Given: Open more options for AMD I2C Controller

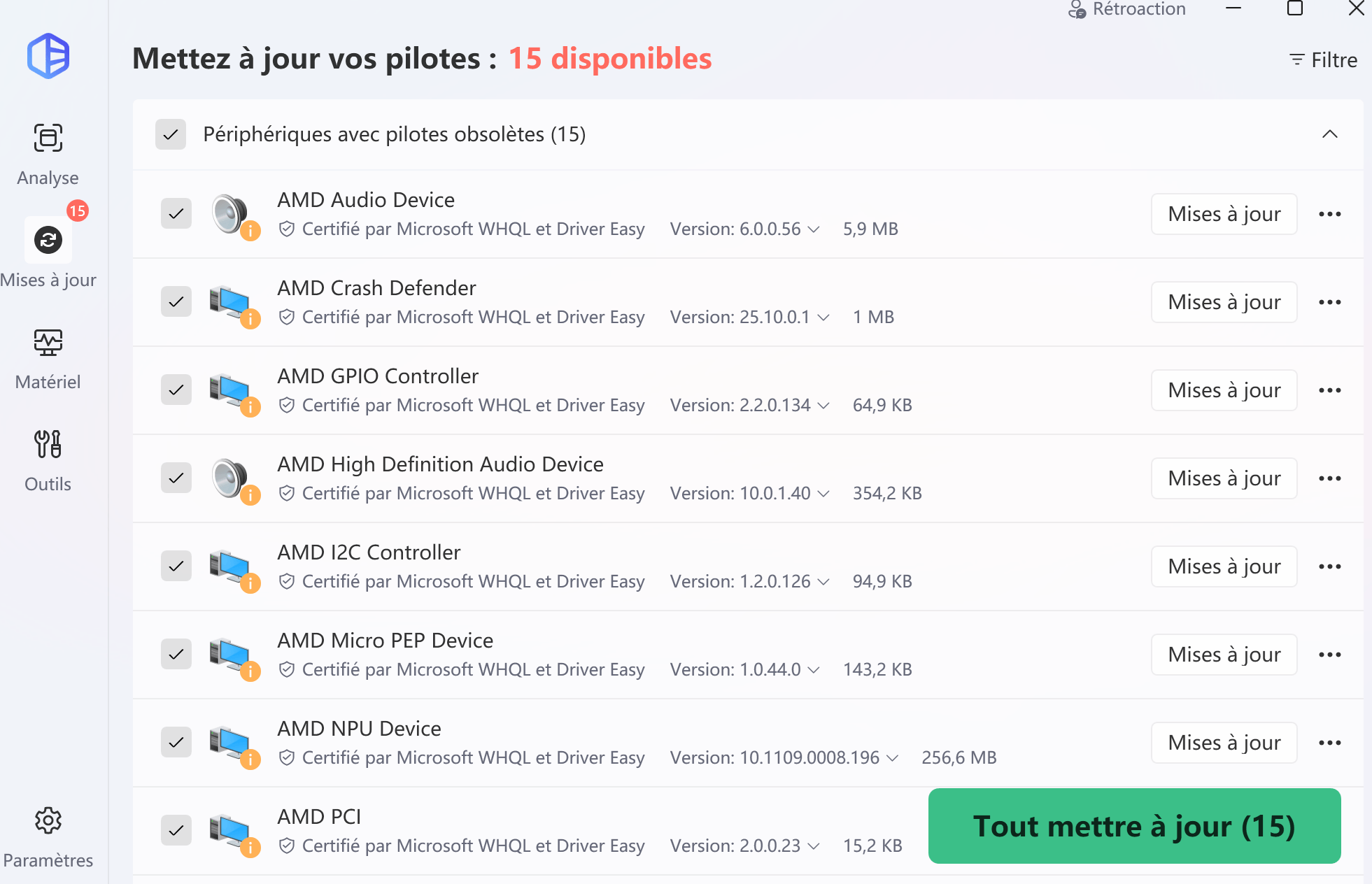Looking at the screenshot, I should click(x=1329, y=566).
